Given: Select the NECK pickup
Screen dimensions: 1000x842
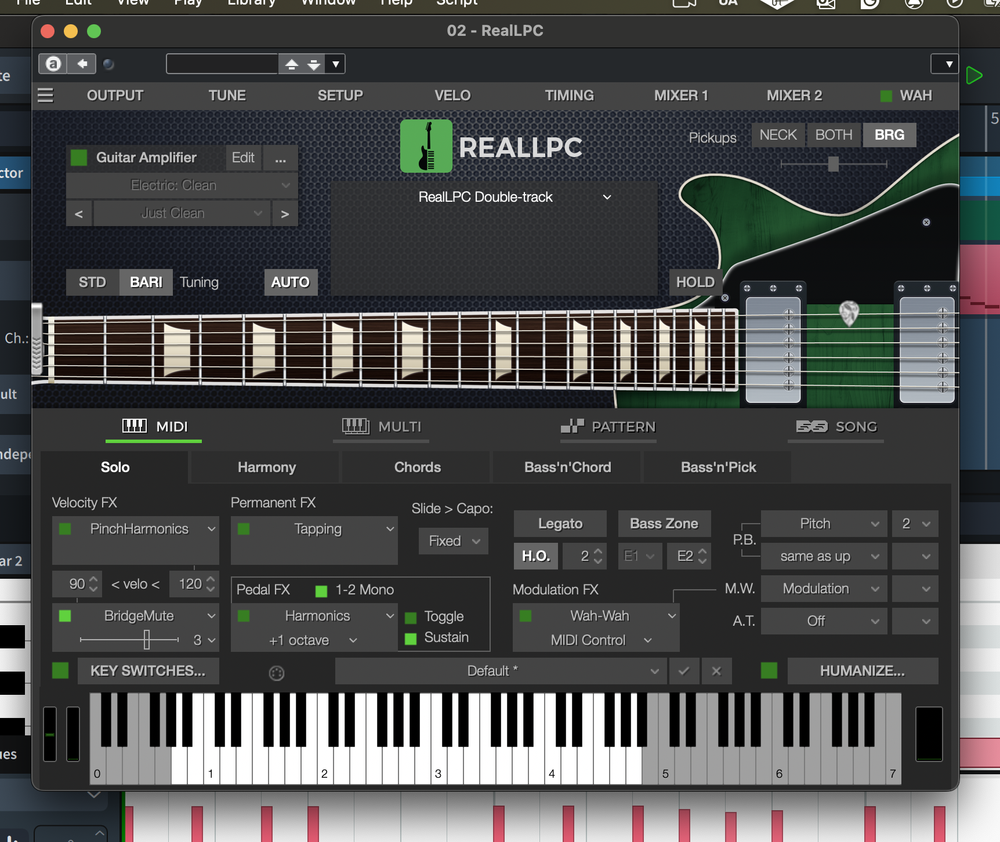Looking at the screenshot, I should [777, 135].
